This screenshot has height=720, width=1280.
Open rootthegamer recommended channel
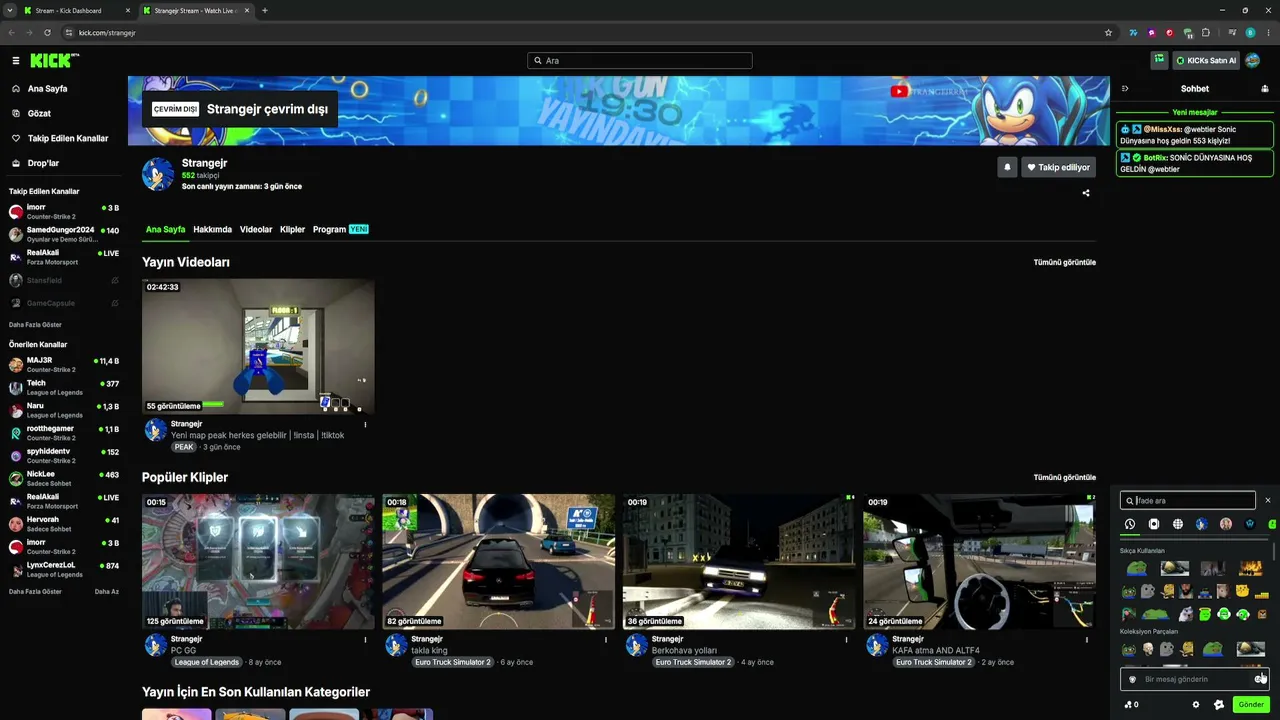pos(64,433)
